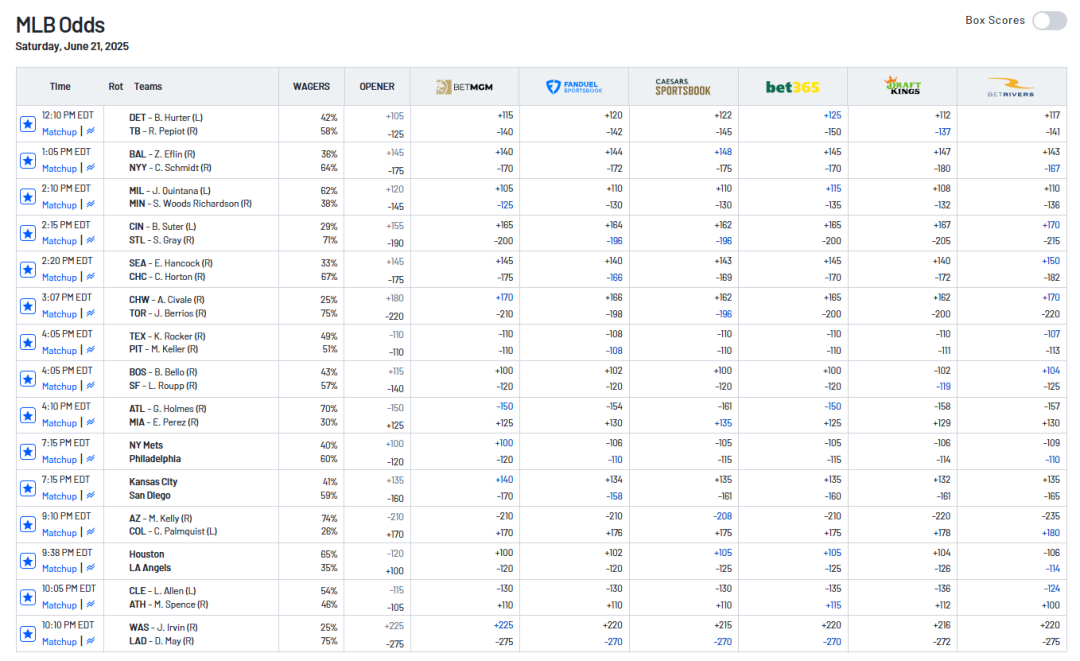Image resolution: width=1080 pixels, height=661 pixels.
Task: Click the BetRivers logo header
Action: [x=1011, y=87]
